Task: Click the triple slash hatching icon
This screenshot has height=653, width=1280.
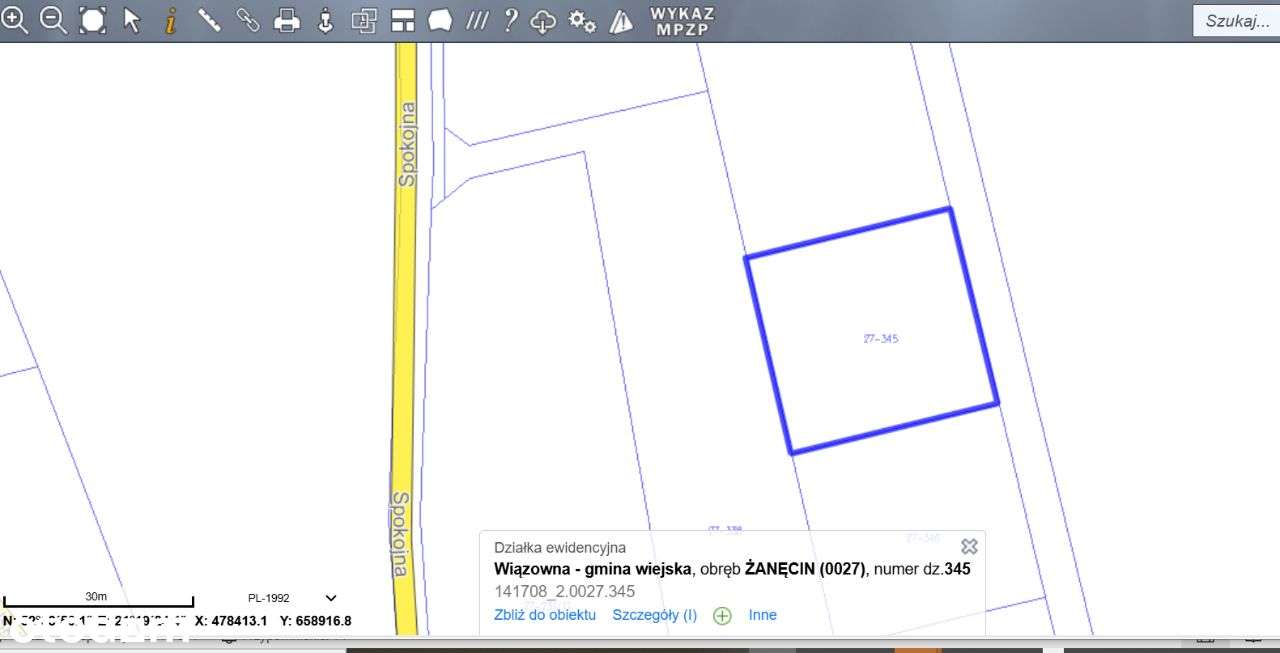Action: (x=478, y=20)
